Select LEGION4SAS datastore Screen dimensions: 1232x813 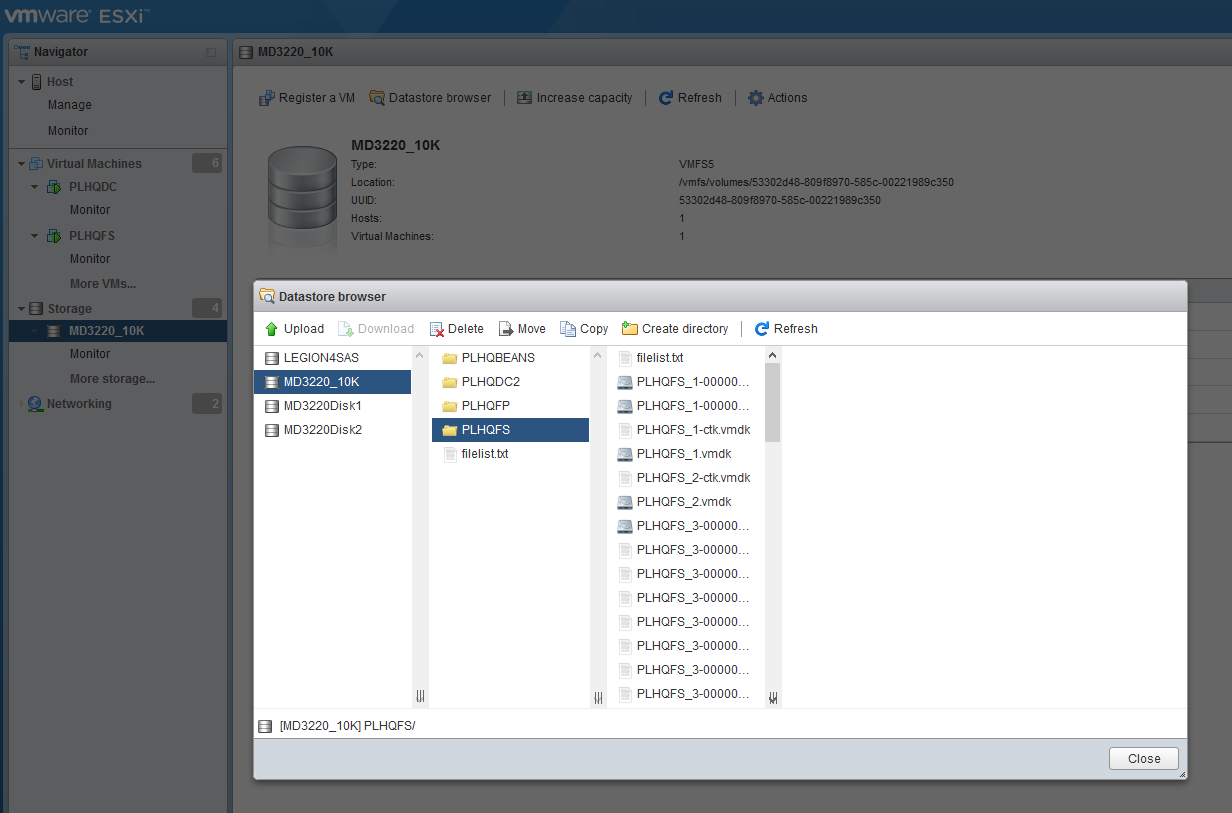pos(332,358)
